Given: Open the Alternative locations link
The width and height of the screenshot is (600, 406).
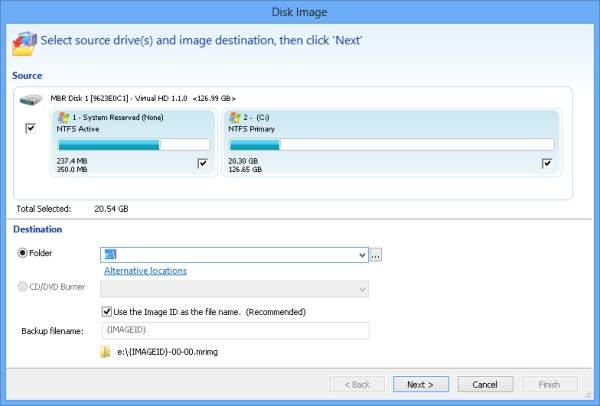Looking at the screenshot, I should (145, 271).
